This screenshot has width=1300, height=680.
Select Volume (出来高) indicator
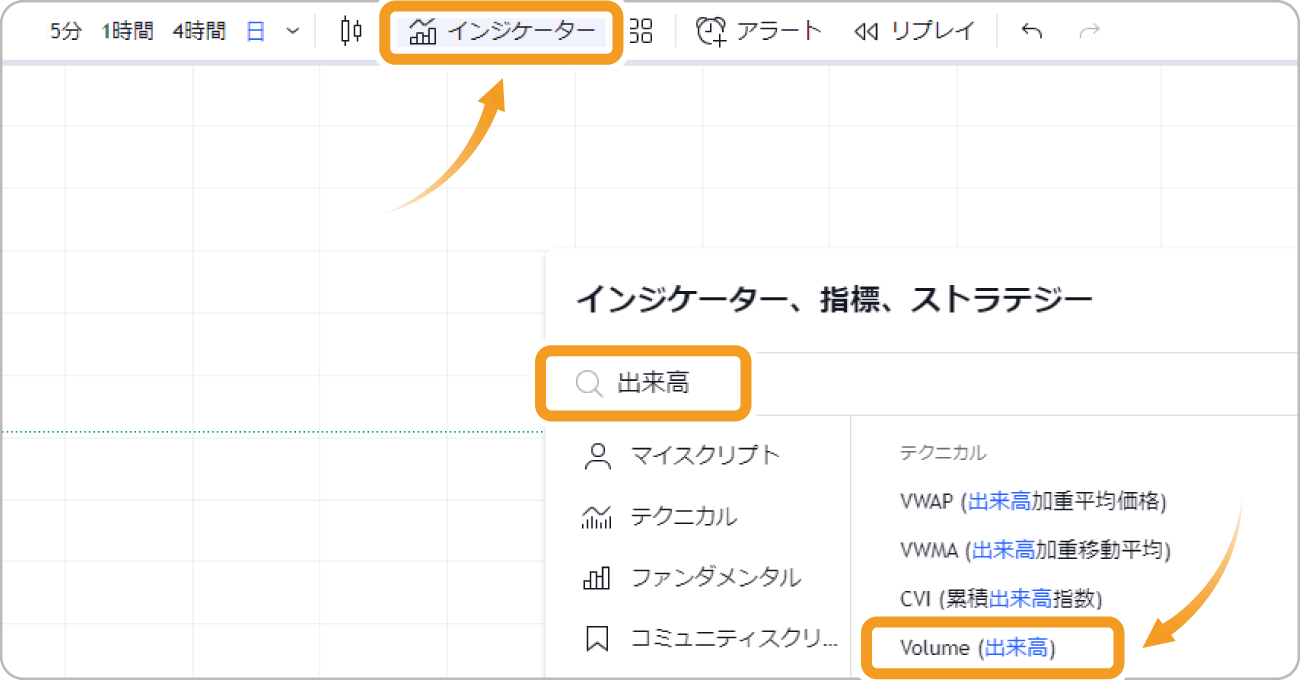click(978, 648)
